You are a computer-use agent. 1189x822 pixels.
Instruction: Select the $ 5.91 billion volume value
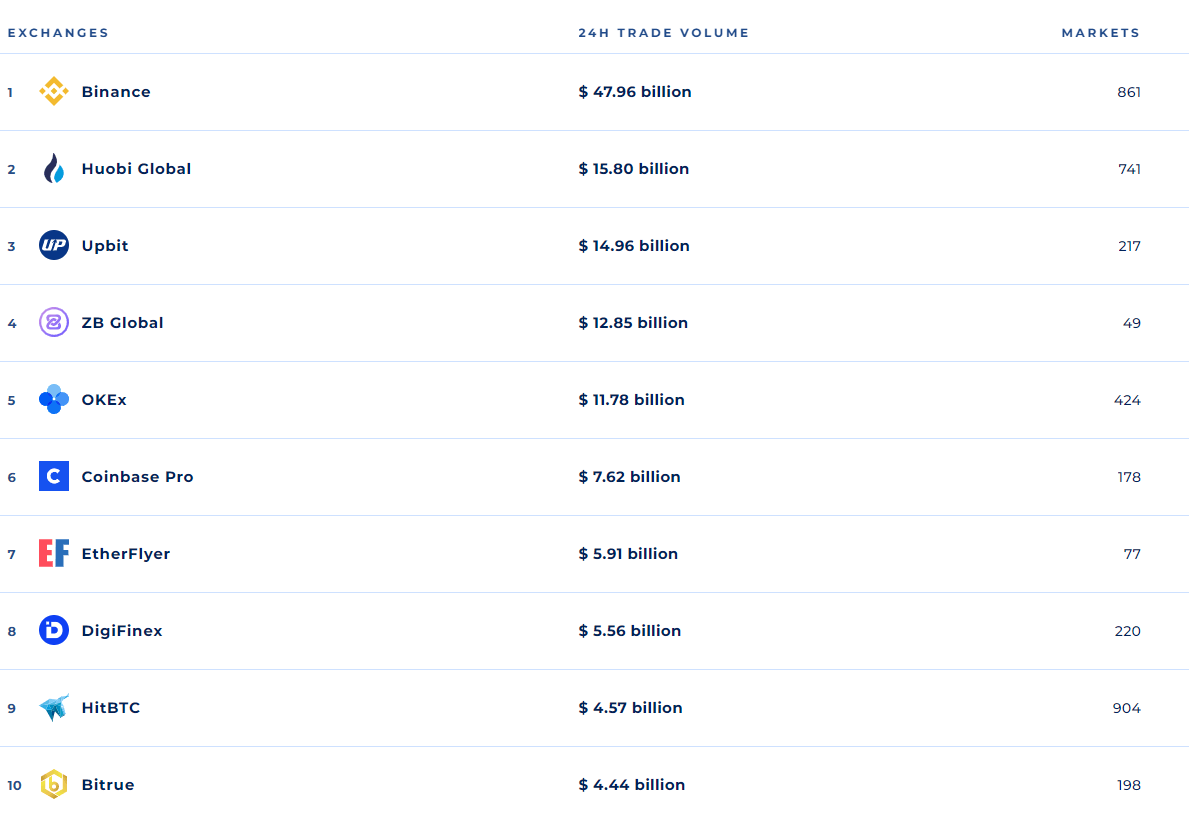coord(628,554)
